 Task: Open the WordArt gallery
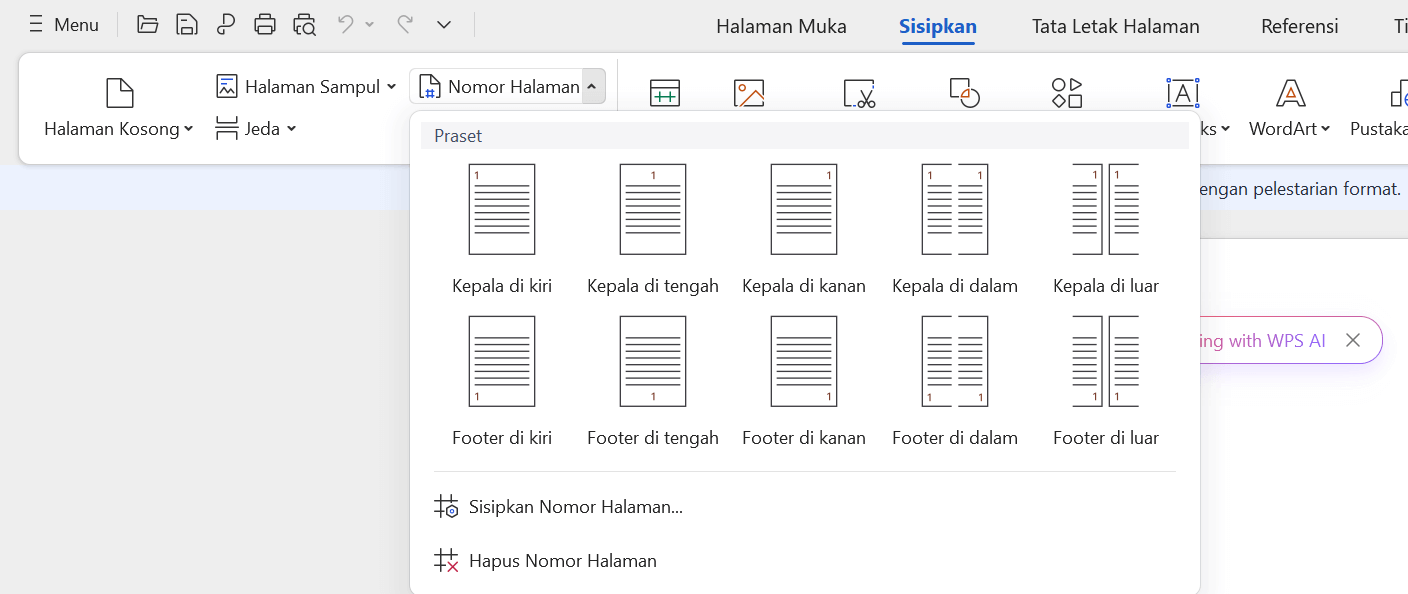1289,108
